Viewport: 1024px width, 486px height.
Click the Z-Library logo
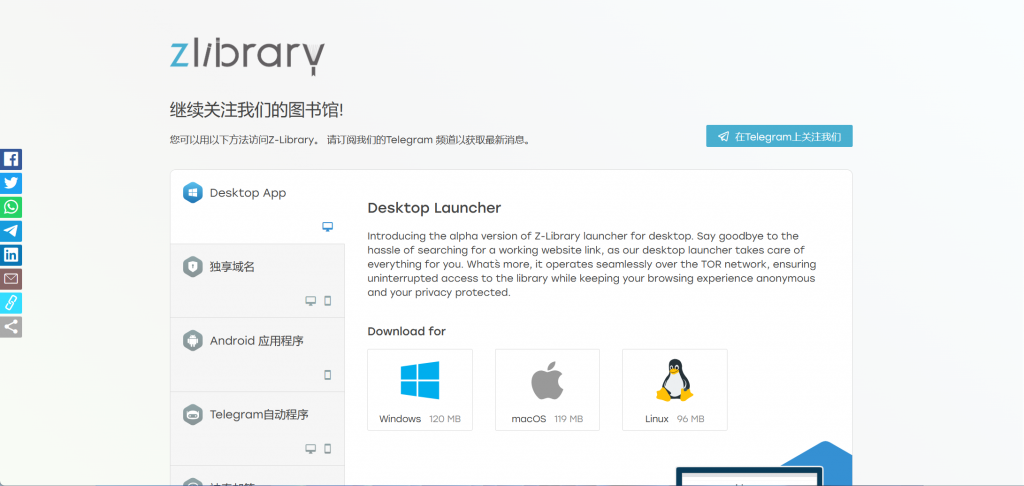coord(247,57)
